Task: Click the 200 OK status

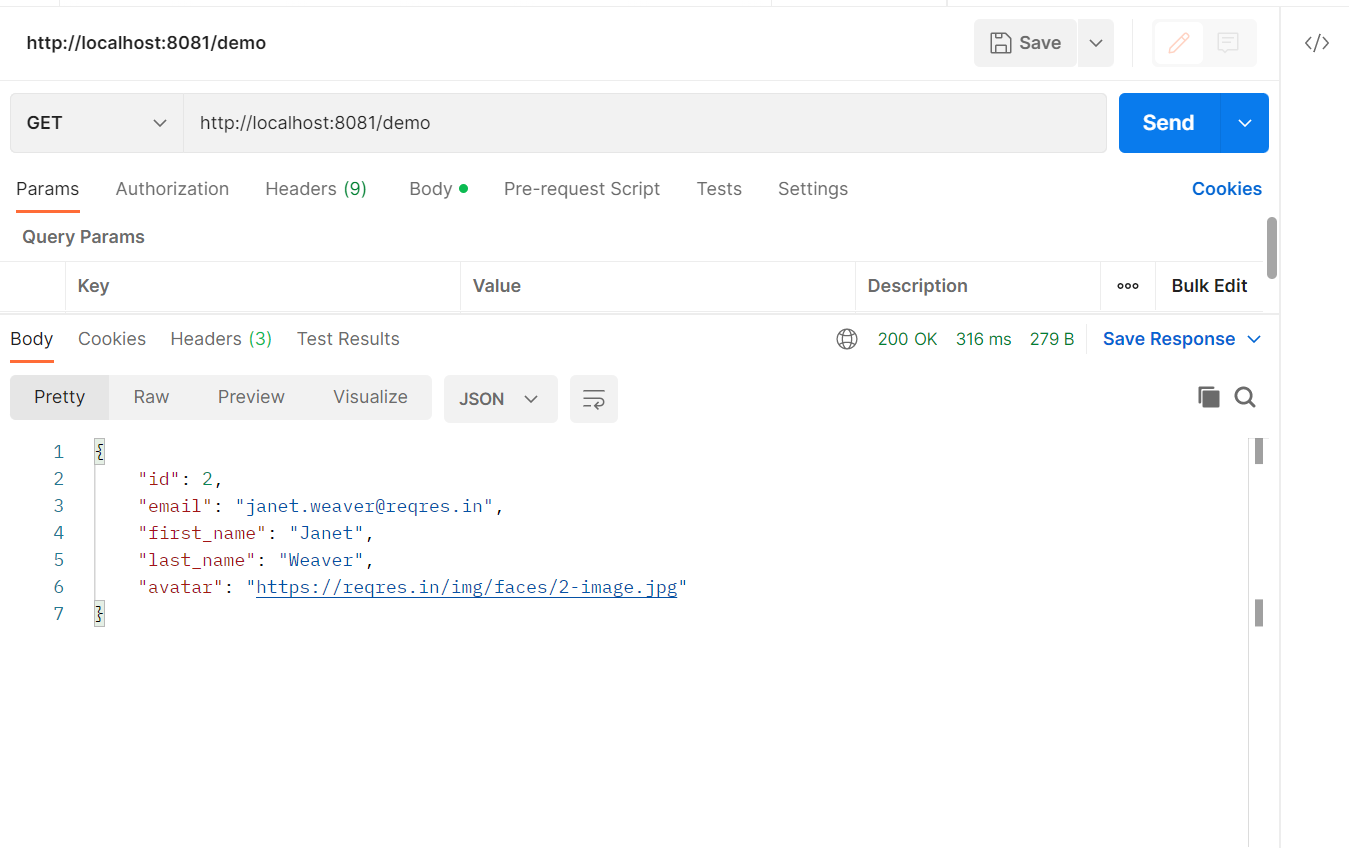Action: tap(907, 339)
